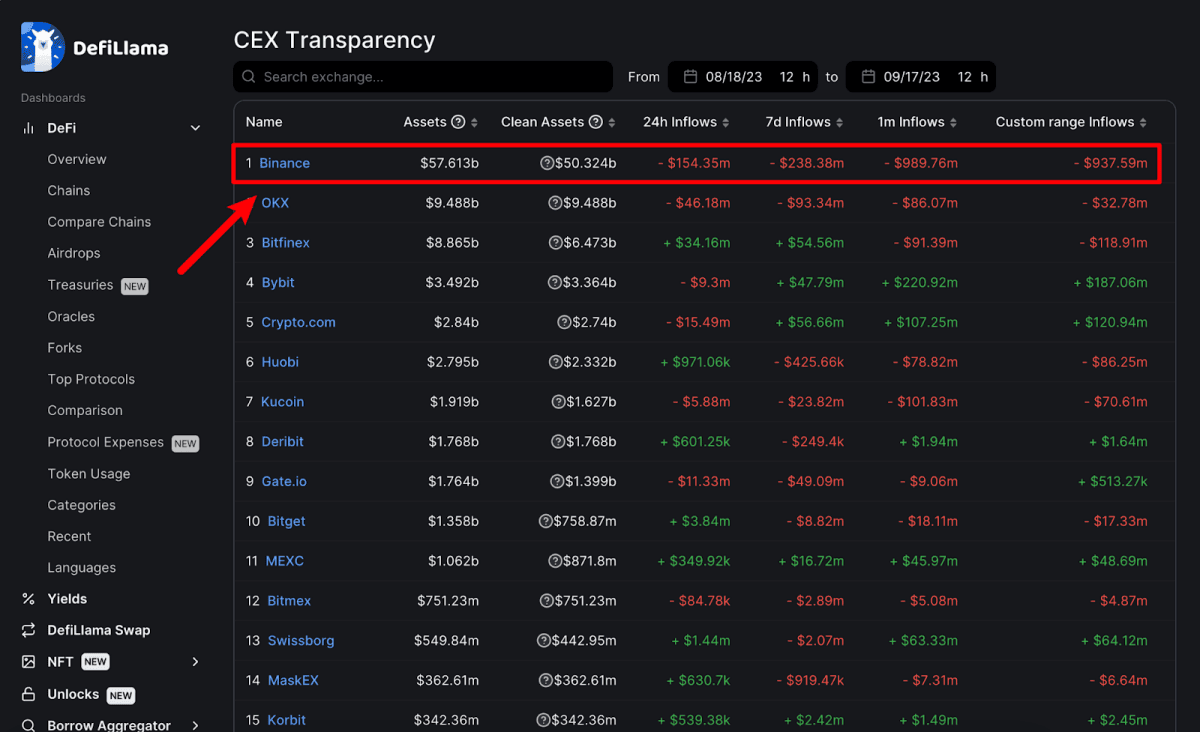The height and width of the screenshot is (732, 1200).
Task: Expand the Borrow Aggregator section
Action: pyautogui.click(x=195, y=725)
